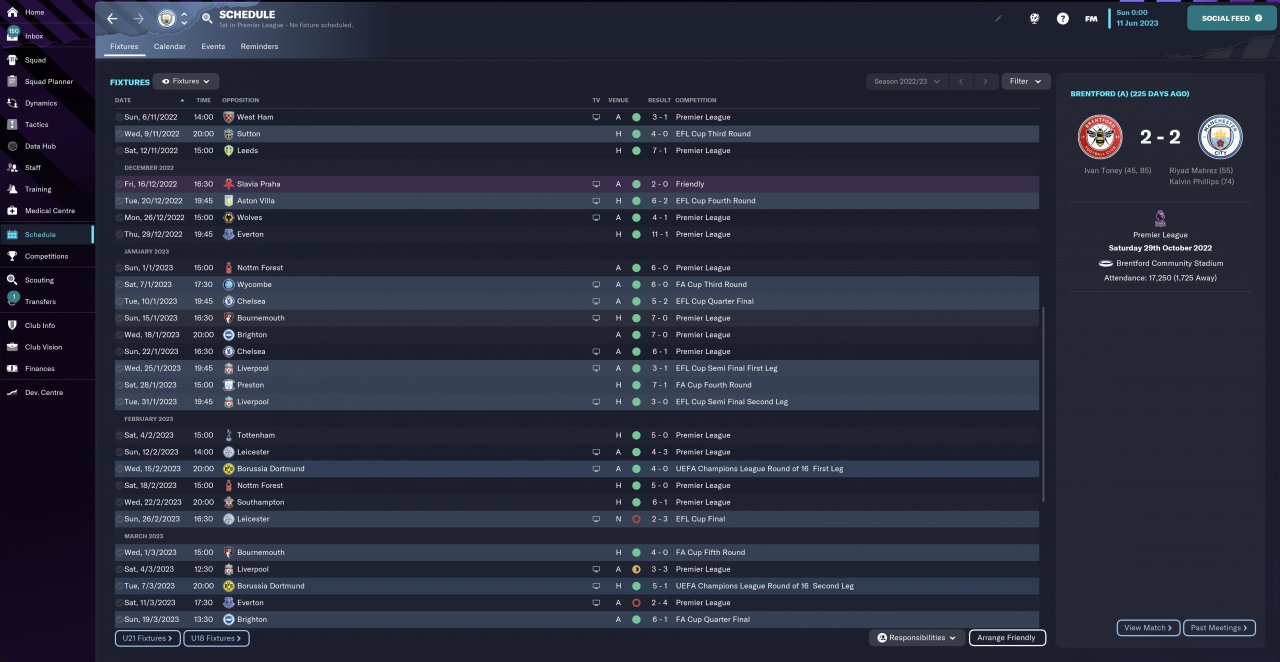The image size is (1280, 662).
Task: Toggle the circle beside Sun, 6/11/2022 fixture
Action: point(119,117)
